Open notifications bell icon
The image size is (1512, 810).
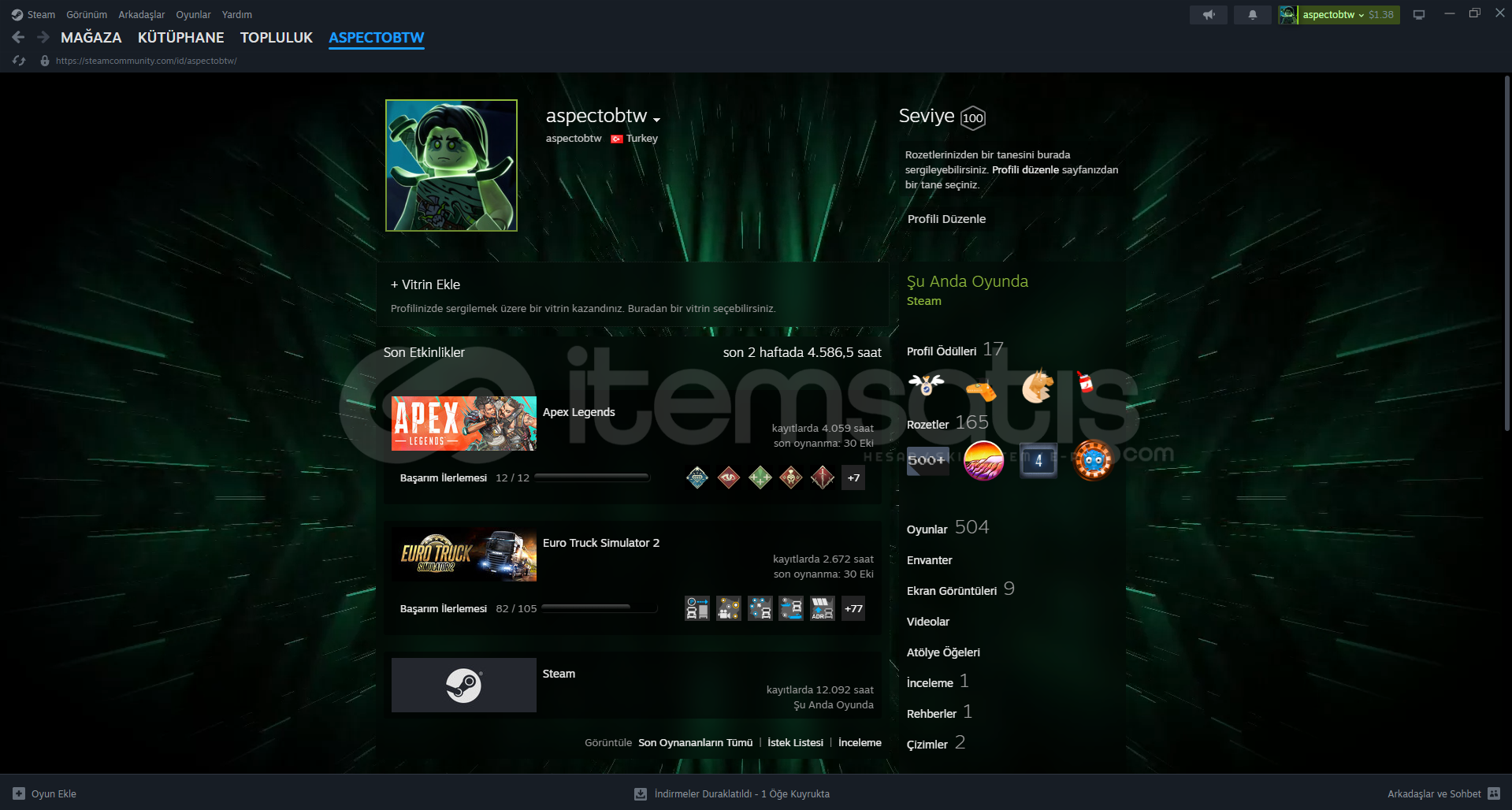click(x=1253, y=15)
